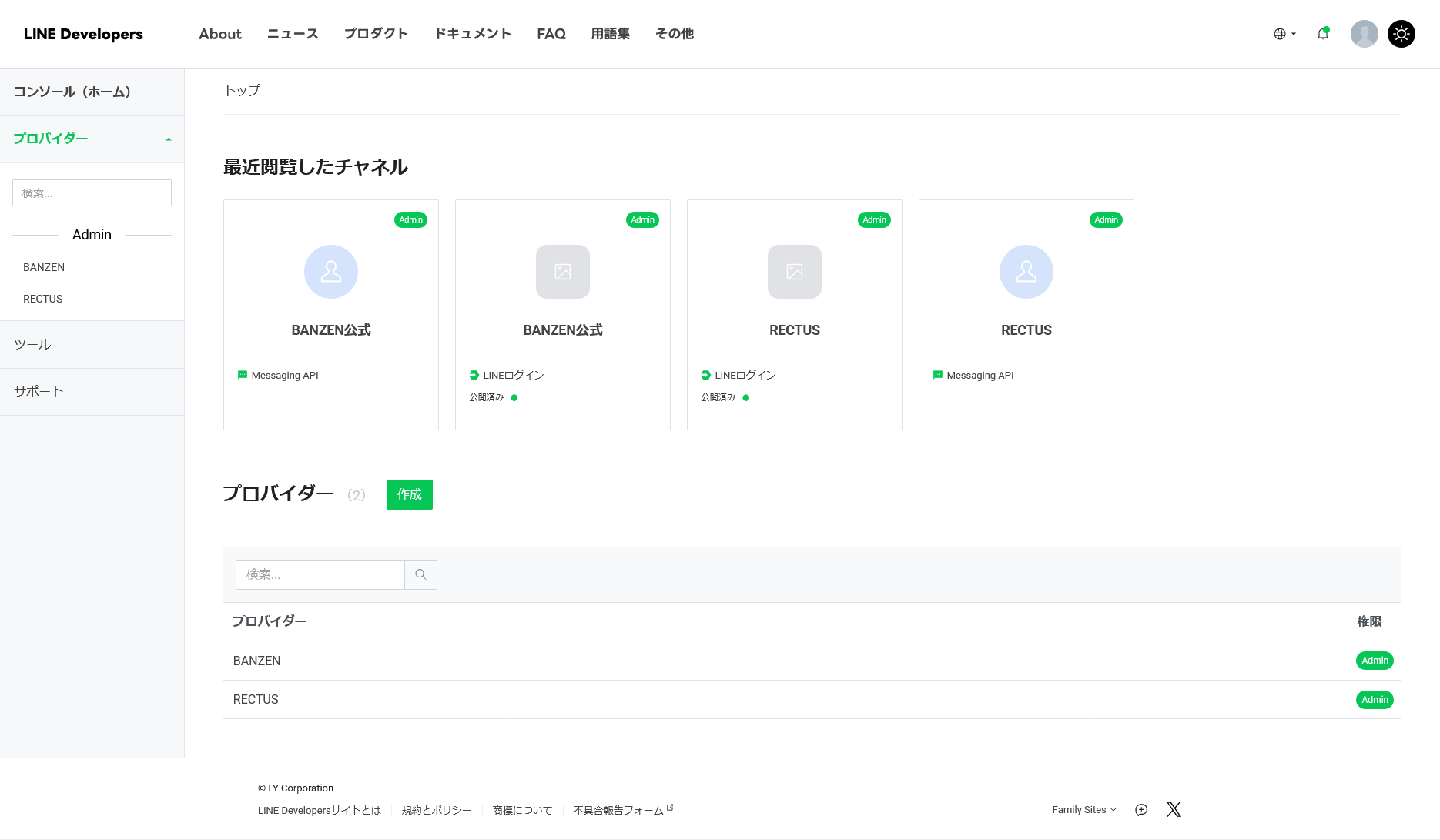
Task: Open BANZEN公式 LINEログイン channel image placeholder
Action: click(x=563, y=272)
